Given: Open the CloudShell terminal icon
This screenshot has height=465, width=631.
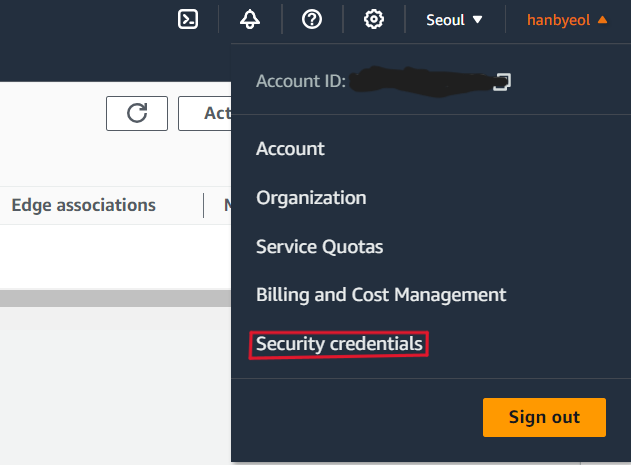Looking at the screenshot, I should point(188,19).
